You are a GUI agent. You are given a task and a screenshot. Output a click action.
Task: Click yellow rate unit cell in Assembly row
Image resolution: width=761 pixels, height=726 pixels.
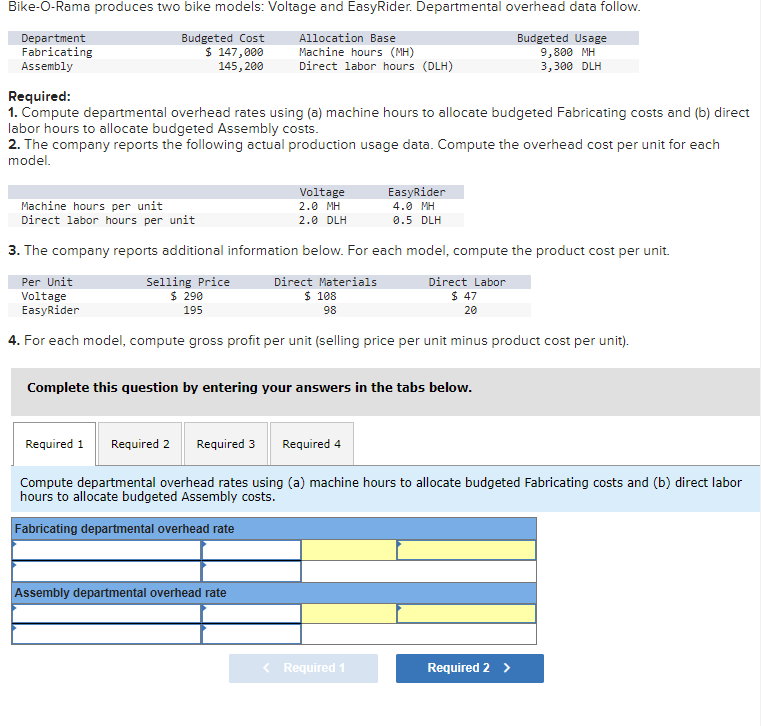coord(466,613)
